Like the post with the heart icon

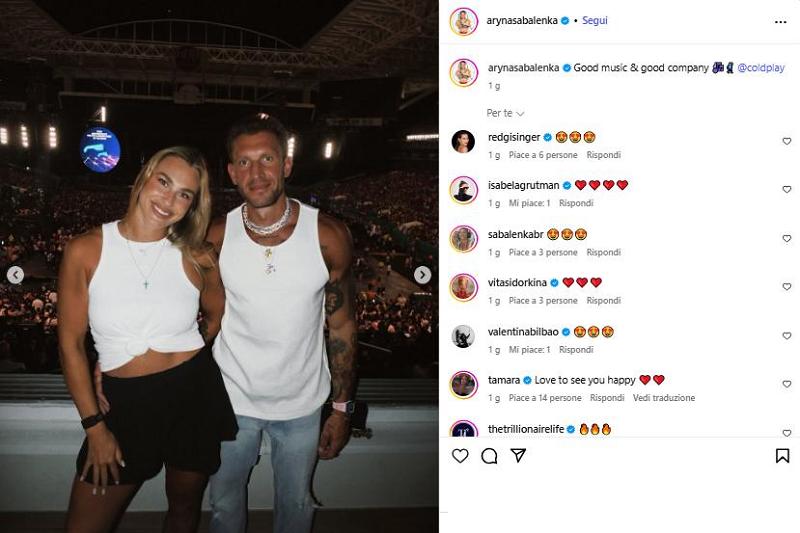pyautogui.click(x=460, y=456)
